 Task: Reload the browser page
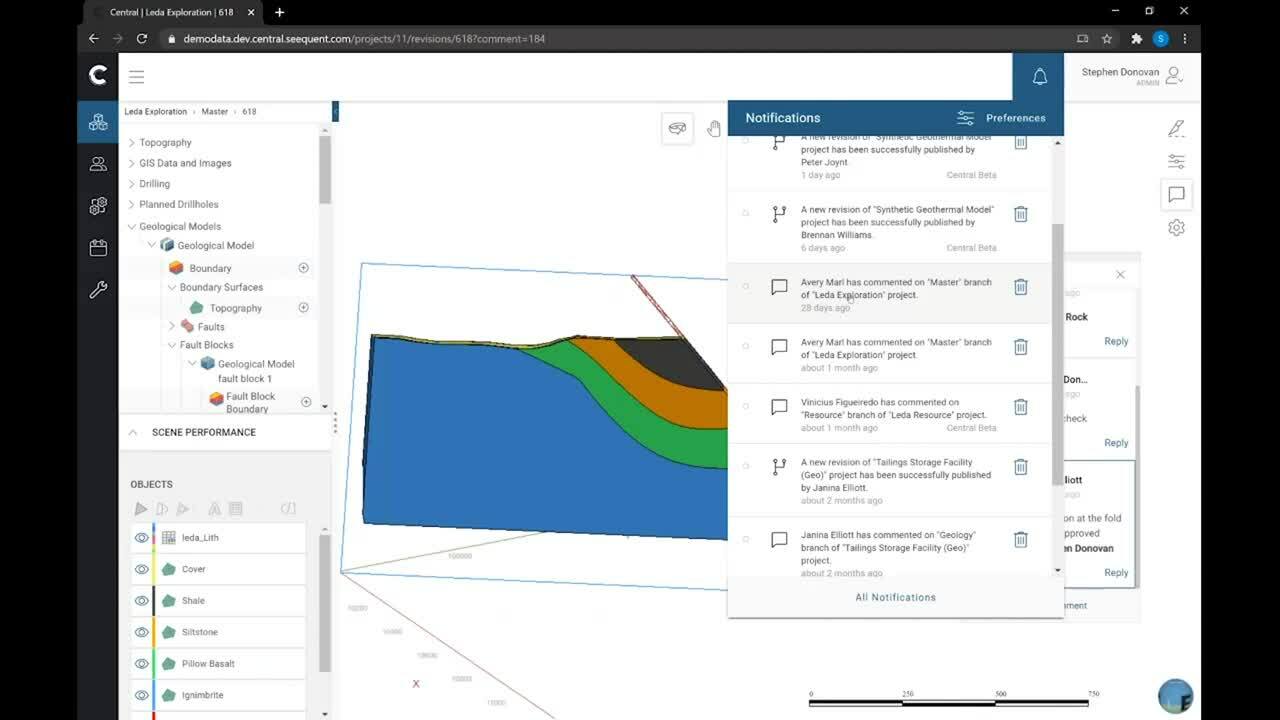click(142, 39)
